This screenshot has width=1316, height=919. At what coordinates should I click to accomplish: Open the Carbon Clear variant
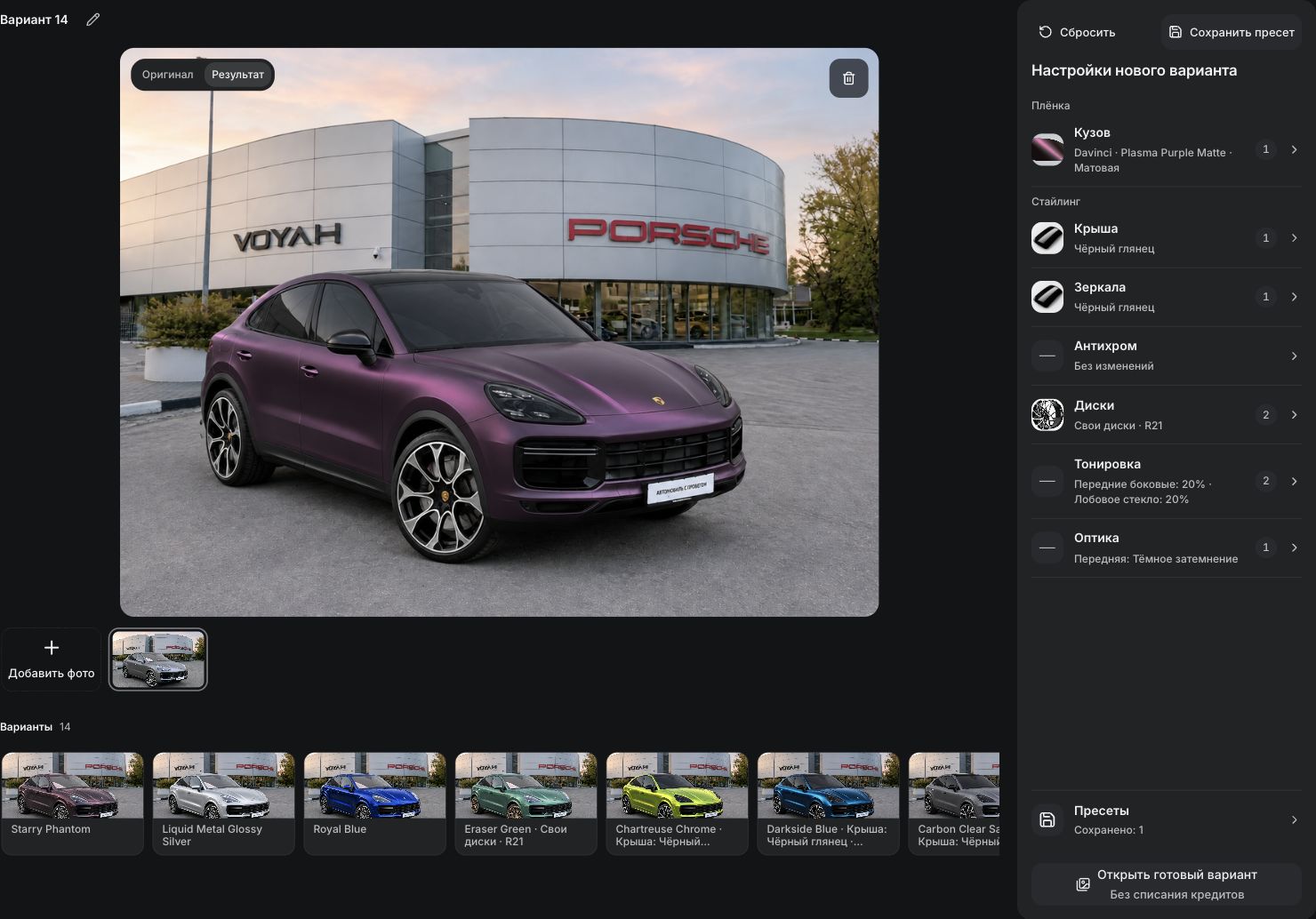click(x=954, y=803)
